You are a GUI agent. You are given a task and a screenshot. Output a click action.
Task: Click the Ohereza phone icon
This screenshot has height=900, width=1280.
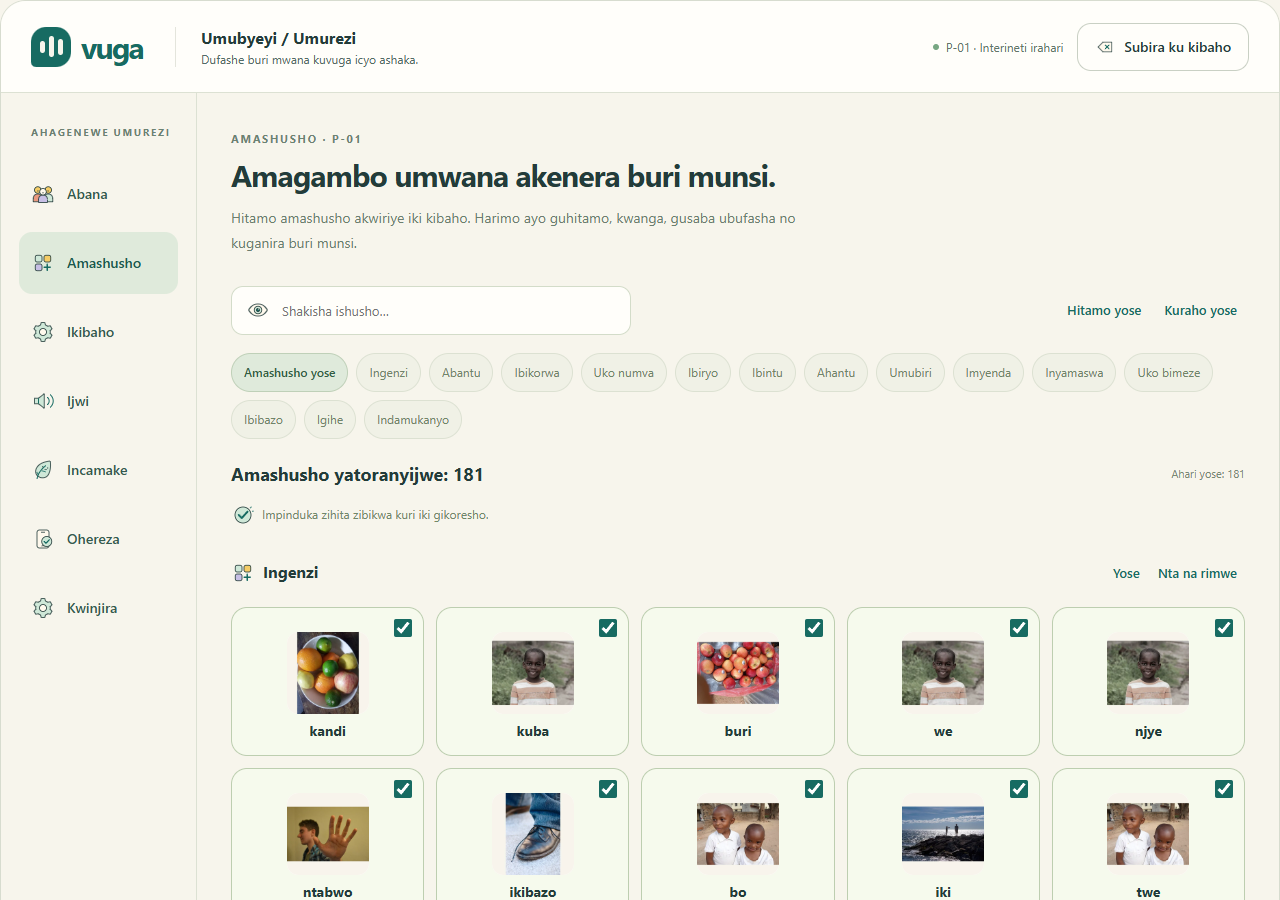click(43, 539)
